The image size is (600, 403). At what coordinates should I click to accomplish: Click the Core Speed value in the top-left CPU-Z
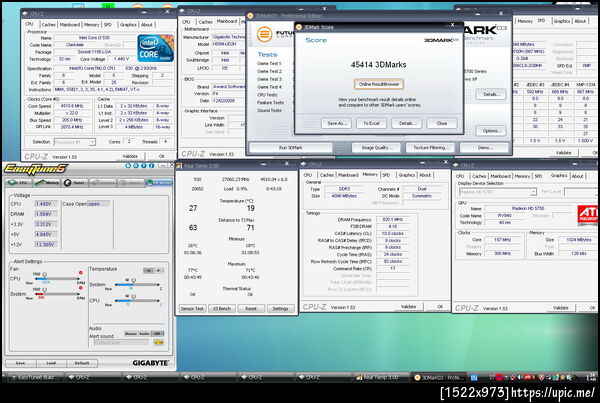point(72,106)
